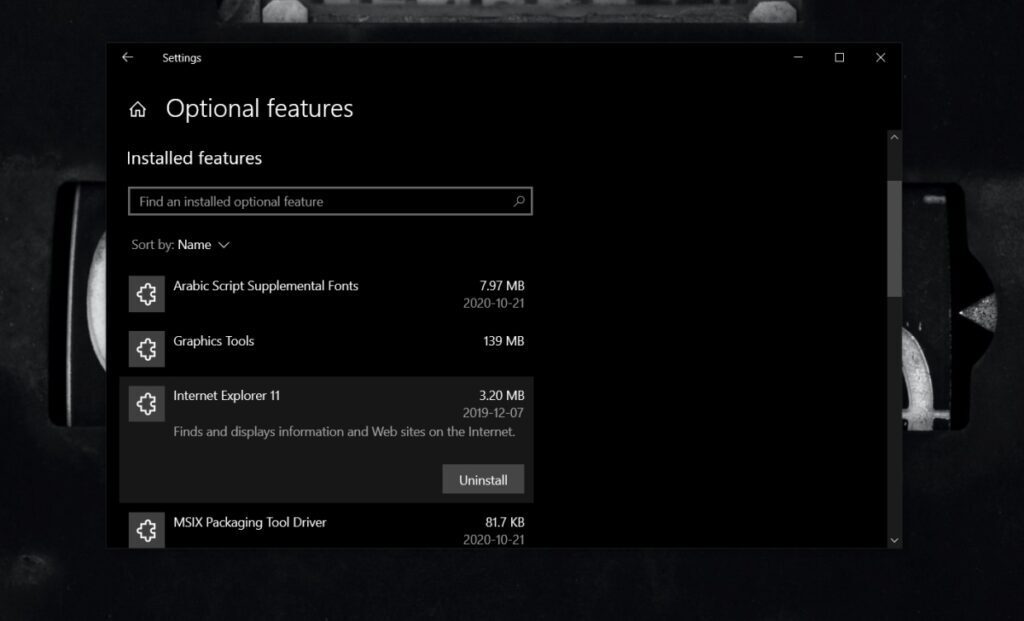The width and height of the screenshot is (1024, 621).
Task: Expand the Graphics Tools entry
Action: coord(330,341)
